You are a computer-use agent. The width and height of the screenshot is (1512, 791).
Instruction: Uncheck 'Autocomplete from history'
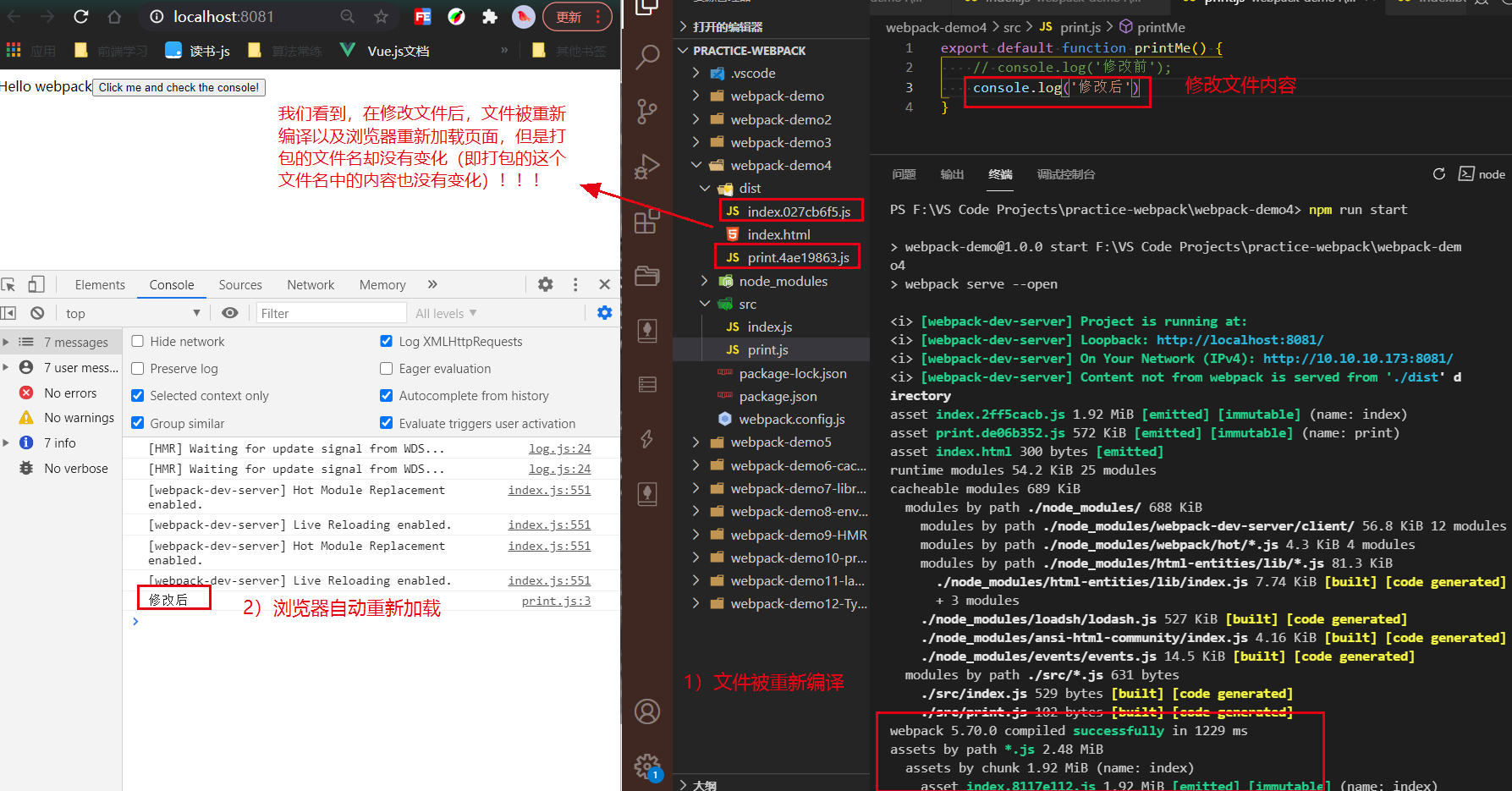pos(386,395)
